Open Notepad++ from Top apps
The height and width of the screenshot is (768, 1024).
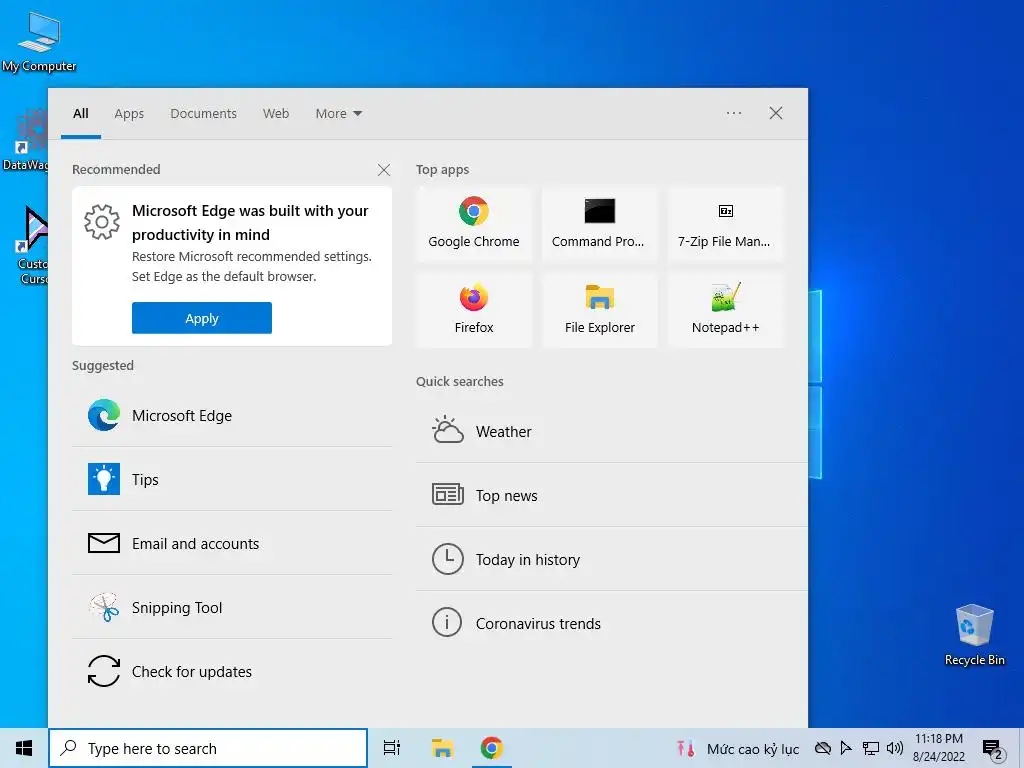pos(725,310)
